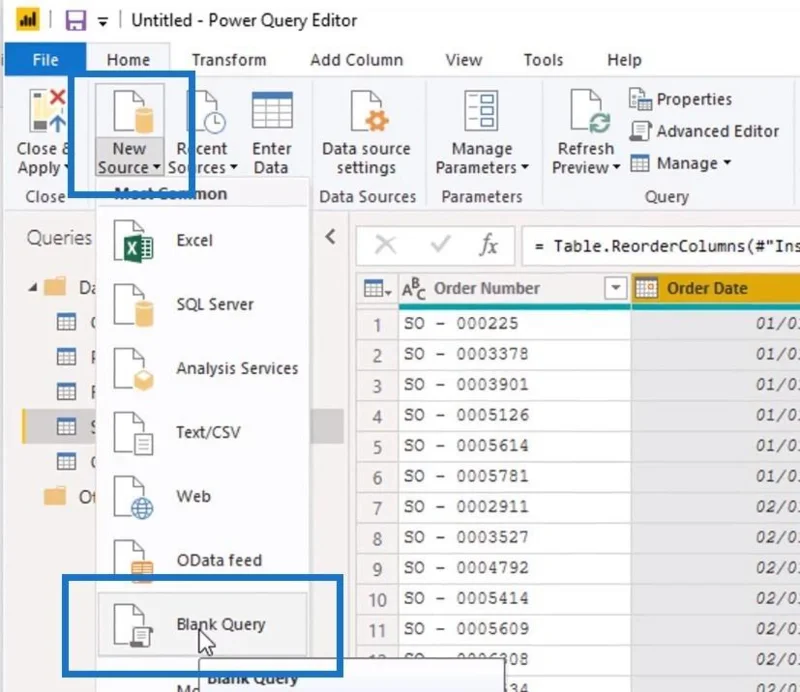The height and width of the screenshot is (692, 800).
Task: Cancel formula with the X icon
Action: pos(385,245)
